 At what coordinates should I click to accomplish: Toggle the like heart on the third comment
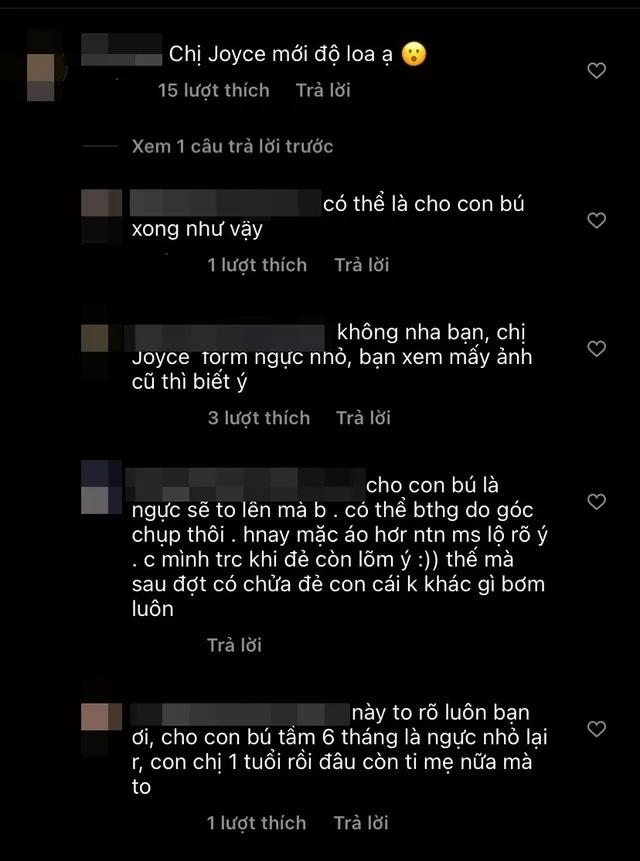pos(595,346)
